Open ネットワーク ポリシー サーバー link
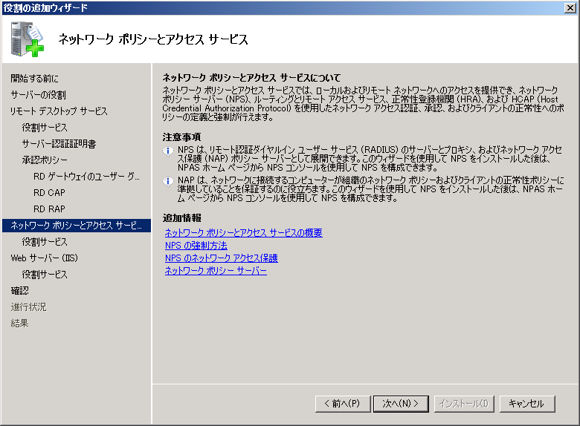 216,271
